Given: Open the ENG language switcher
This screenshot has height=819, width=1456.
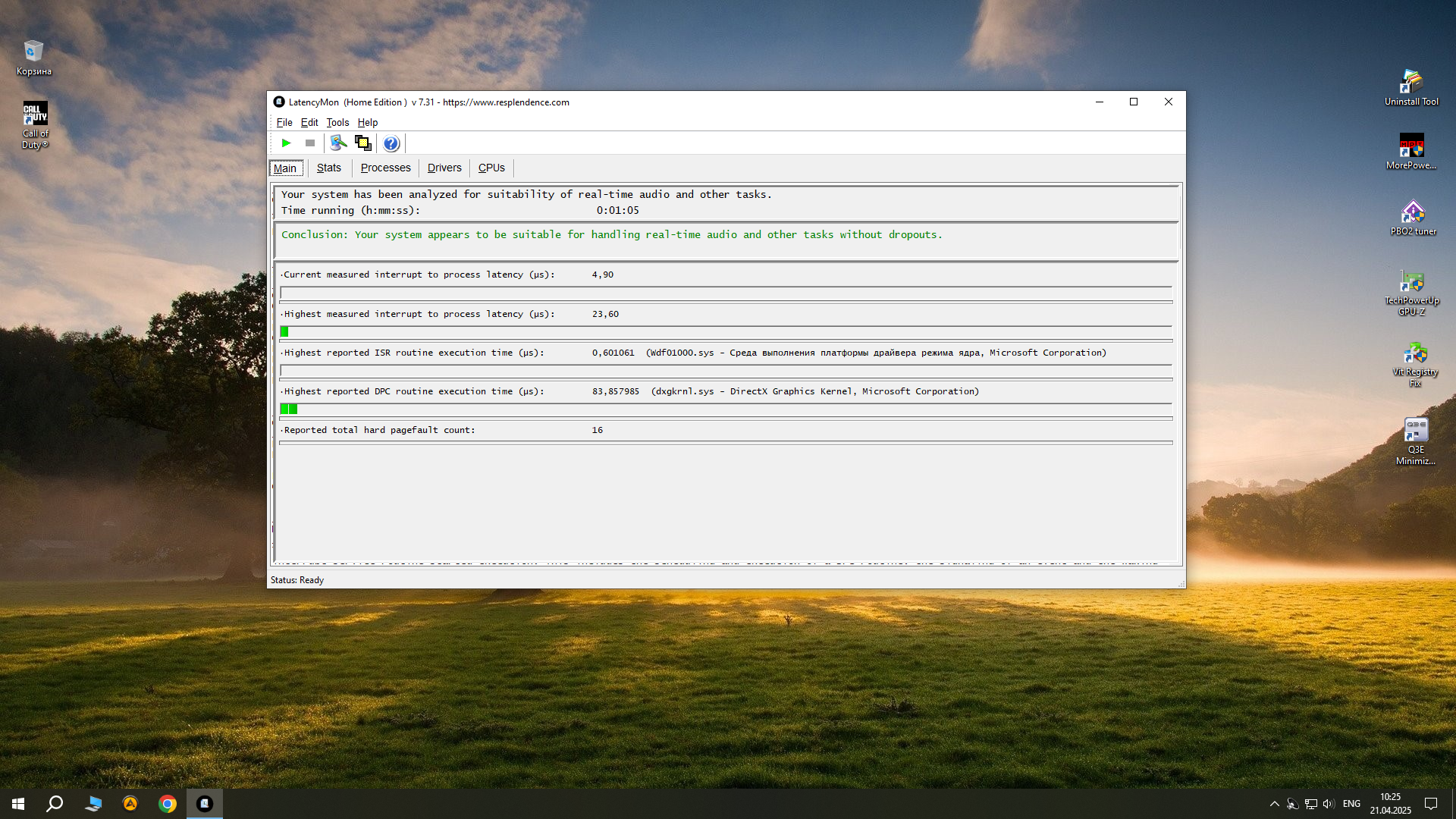Looking at the screenshot, I should click(1351, 804).
